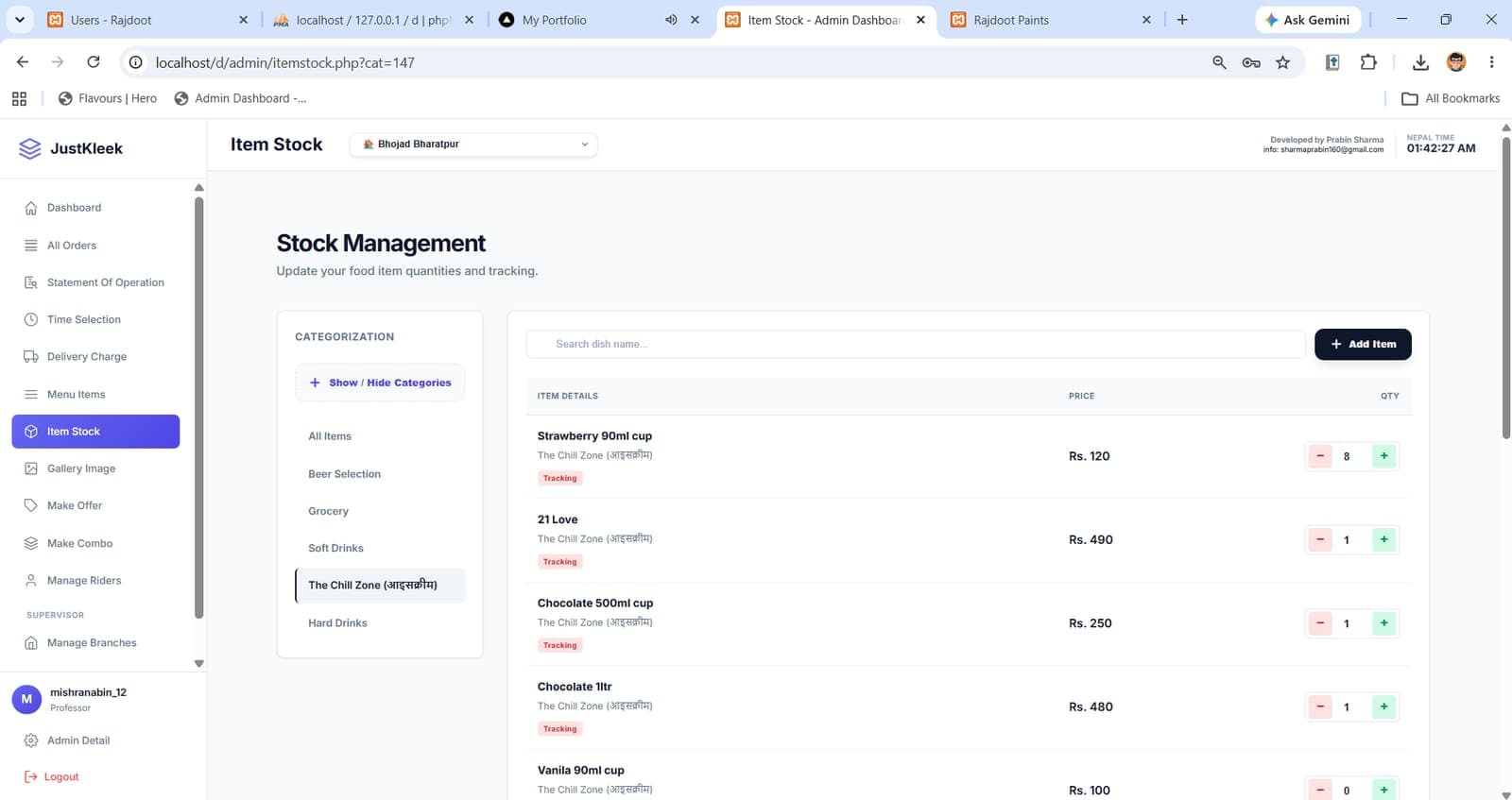This screenshot has width=1512, height=800.
Task: Go to Delivery Charge settings
Action: pos(95,357)
